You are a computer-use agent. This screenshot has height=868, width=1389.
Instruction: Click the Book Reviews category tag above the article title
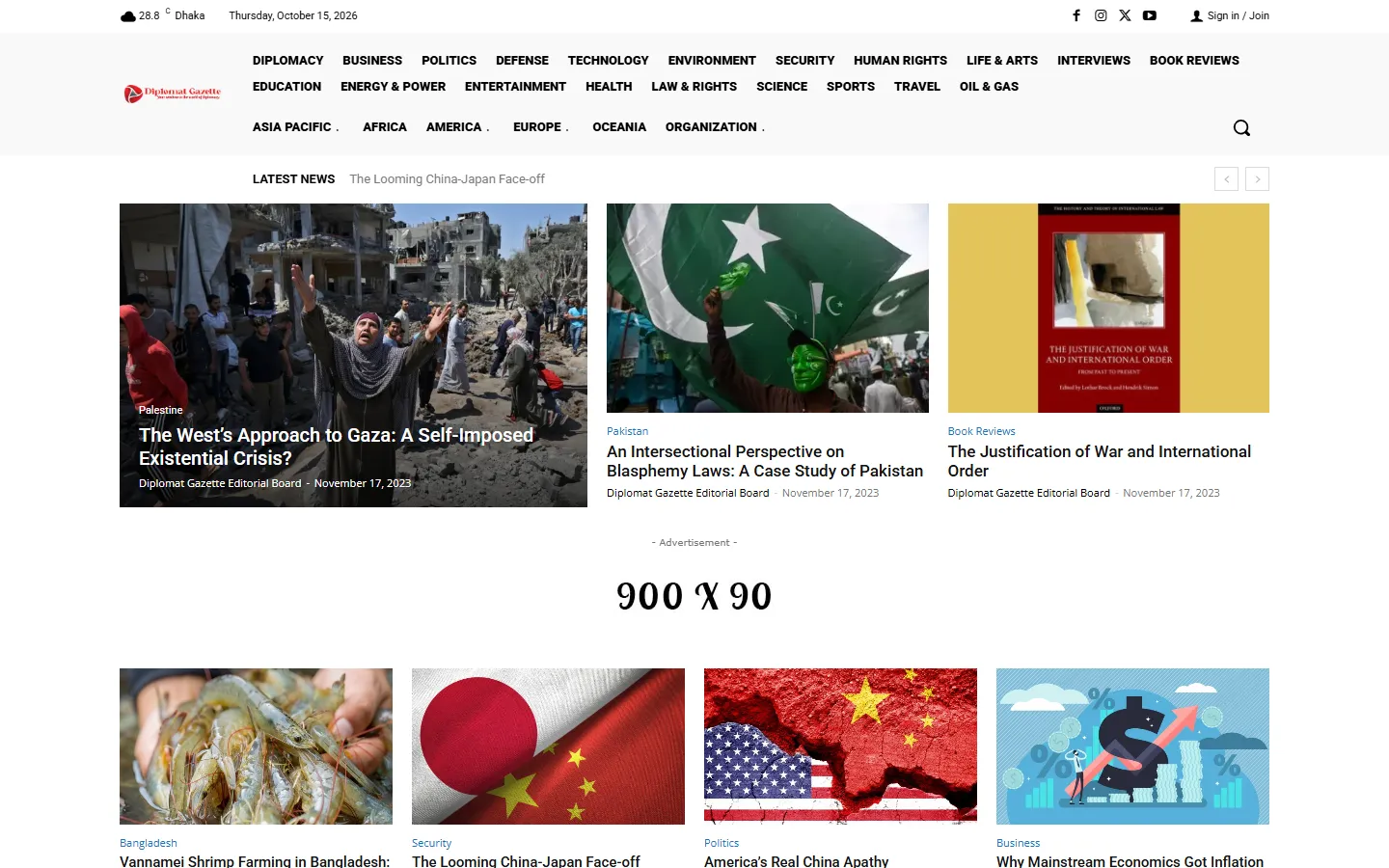tap(981, 431)
